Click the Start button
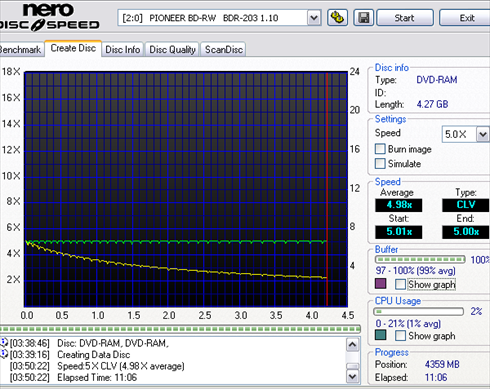Image resolution: width=490 pixels, height=389 pixels. [x=405, y=18]
